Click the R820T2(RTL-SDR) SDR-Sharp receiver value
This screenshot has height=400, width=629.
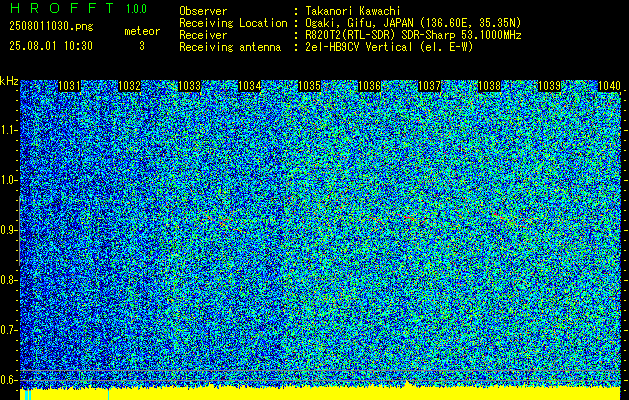(x=413, y=35)
